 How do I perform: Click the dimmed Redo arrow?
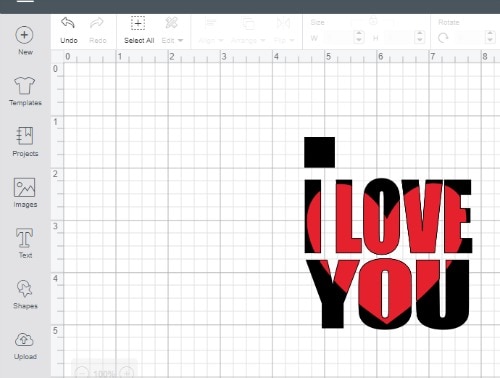97,23
